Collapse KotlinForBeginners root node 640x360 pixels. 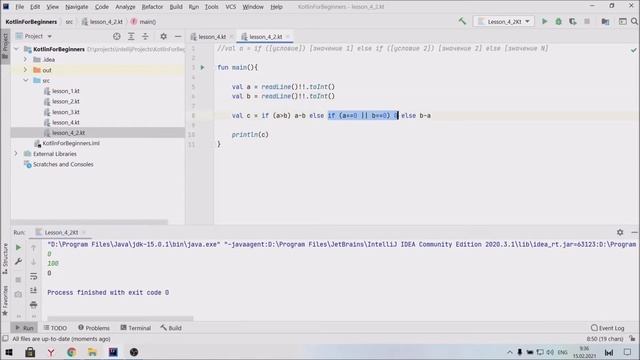pyautogui.click(x=17, y=49)
